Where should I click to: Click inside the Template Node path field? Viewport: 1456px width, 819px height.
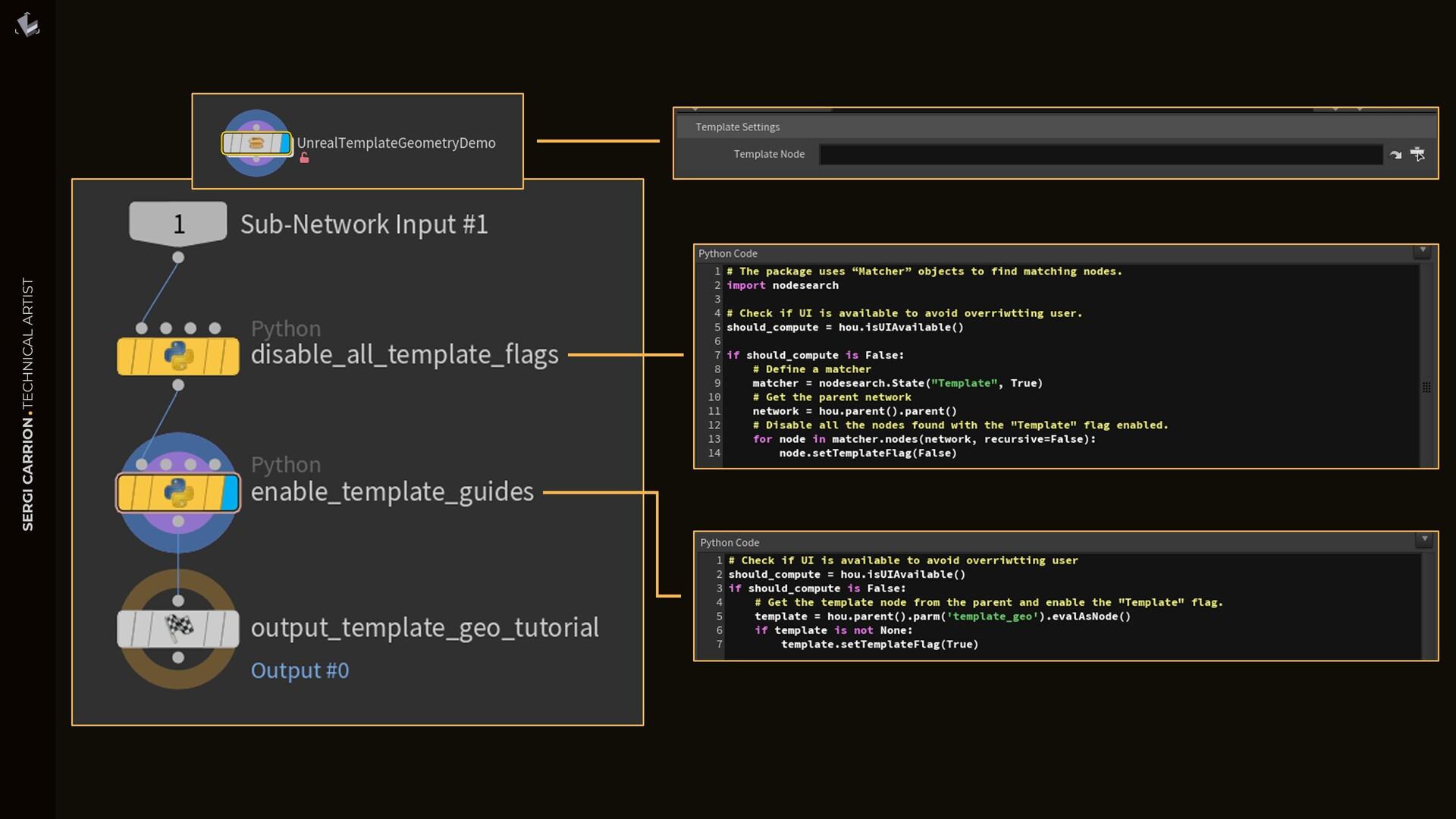tap(1100, 155)
